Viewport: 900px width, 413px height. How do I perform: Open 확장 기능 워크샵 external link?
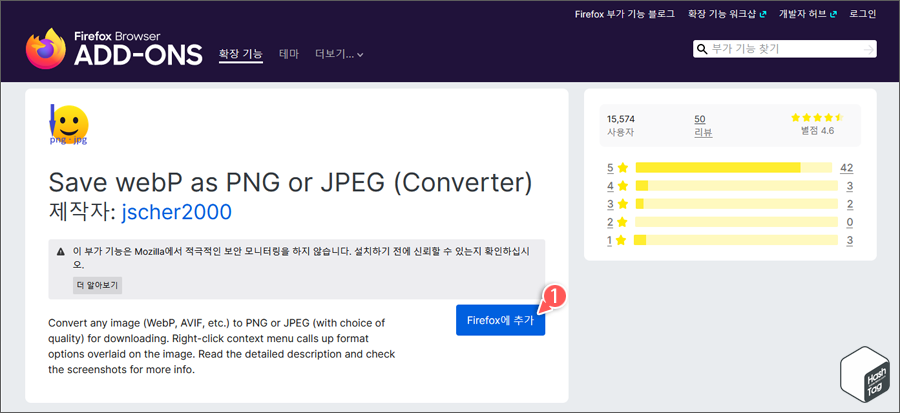click(x=727, y=14)
